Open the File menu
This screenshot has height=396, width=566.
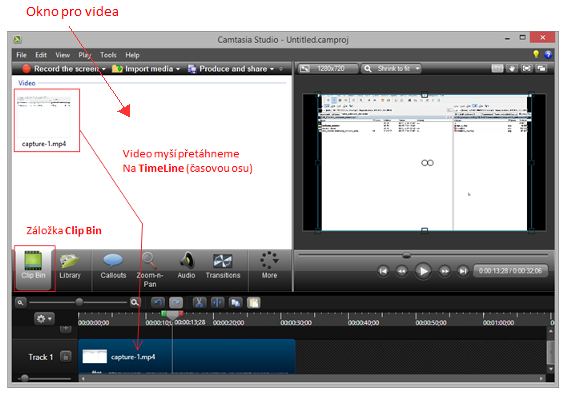(21, 55)
